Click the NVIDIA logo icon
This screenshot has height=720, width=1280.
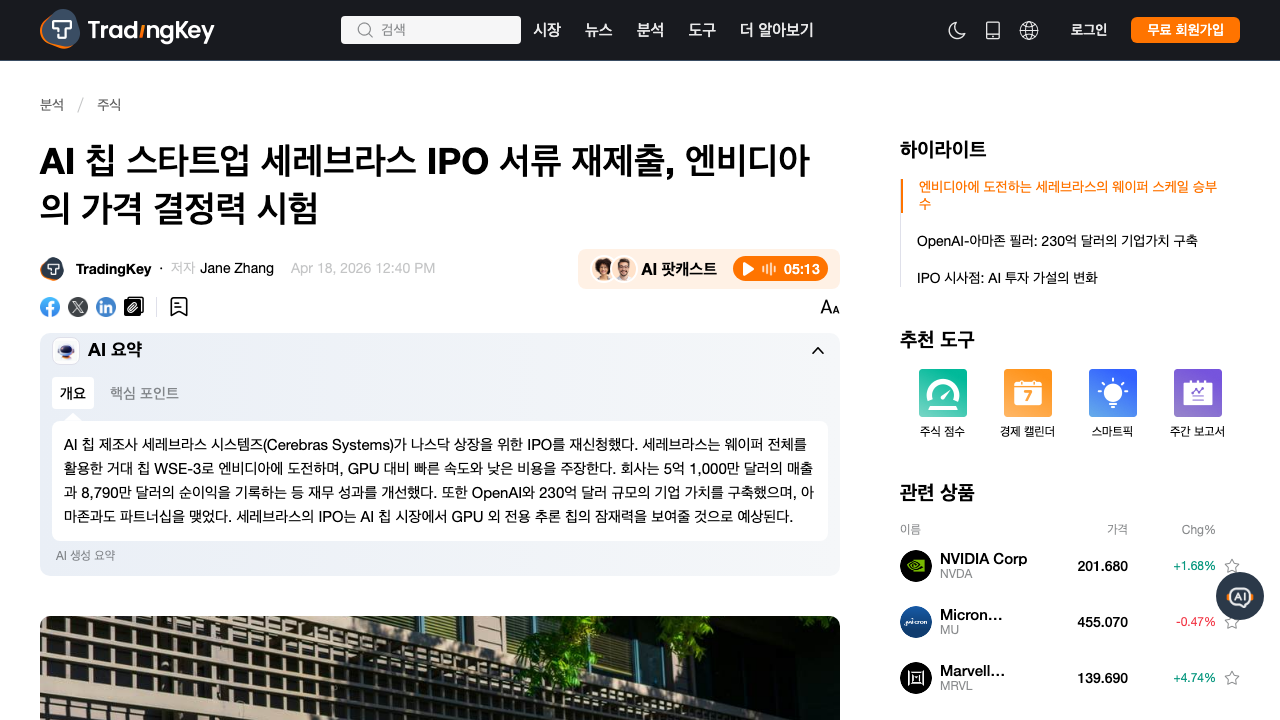pyautogui.click(x=916, y=566)
